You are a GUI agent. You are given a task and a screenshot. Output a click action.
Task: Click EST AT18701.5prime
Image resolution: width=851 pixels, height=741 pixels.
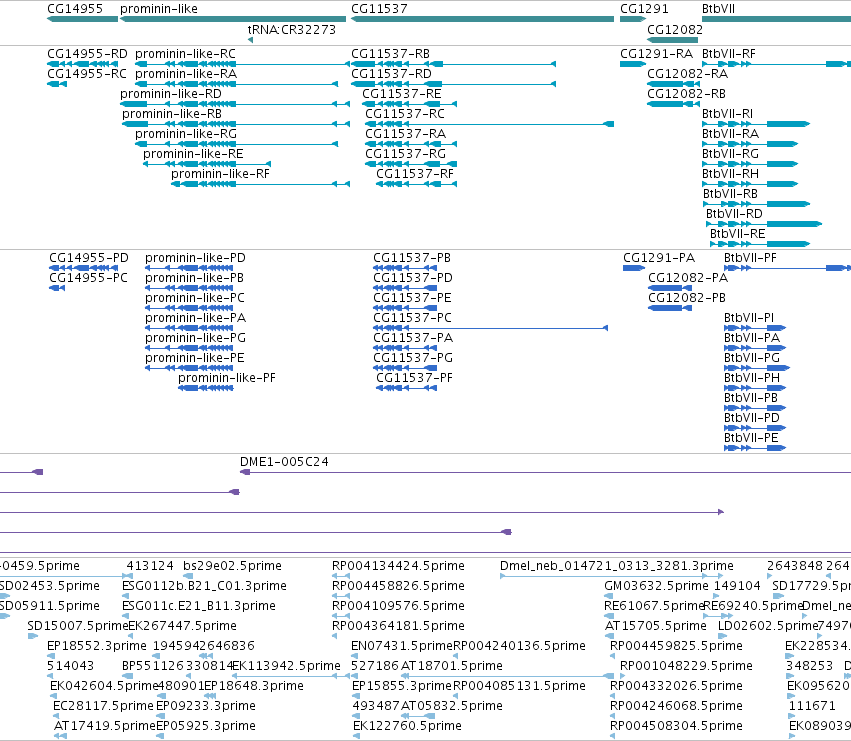(x=452, y=666)
